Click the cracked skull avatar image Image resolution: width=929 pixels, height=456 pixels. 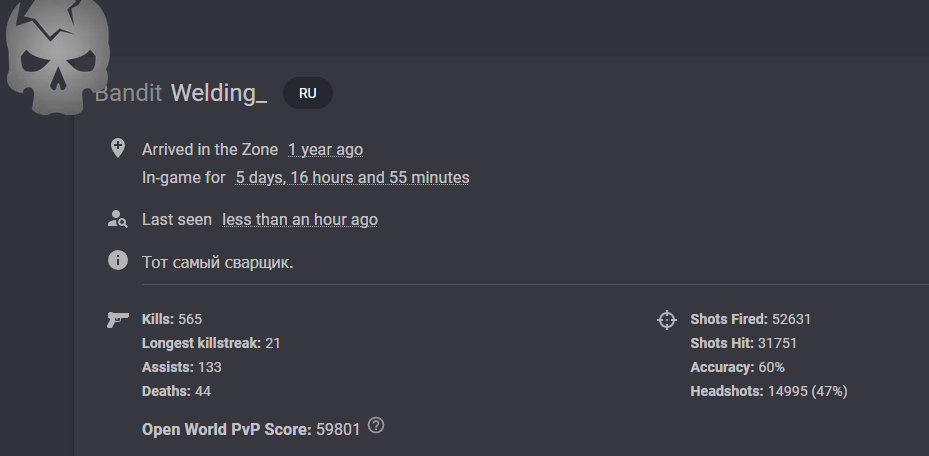[x=57, y=57]
